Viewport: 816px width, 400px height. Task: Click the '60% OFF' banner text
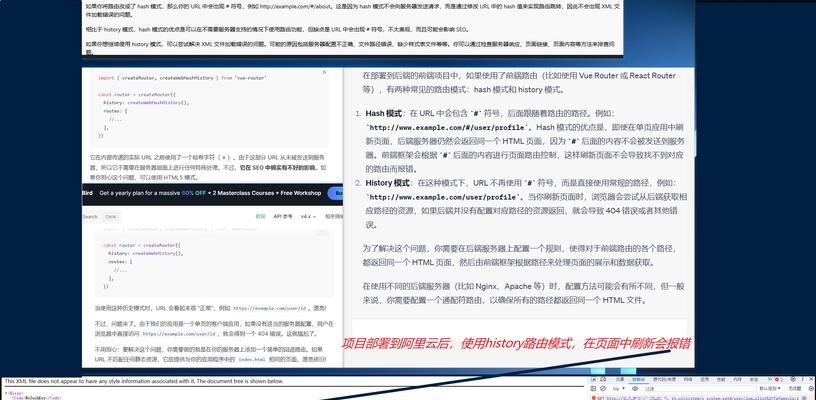click(x=194, y=193)
